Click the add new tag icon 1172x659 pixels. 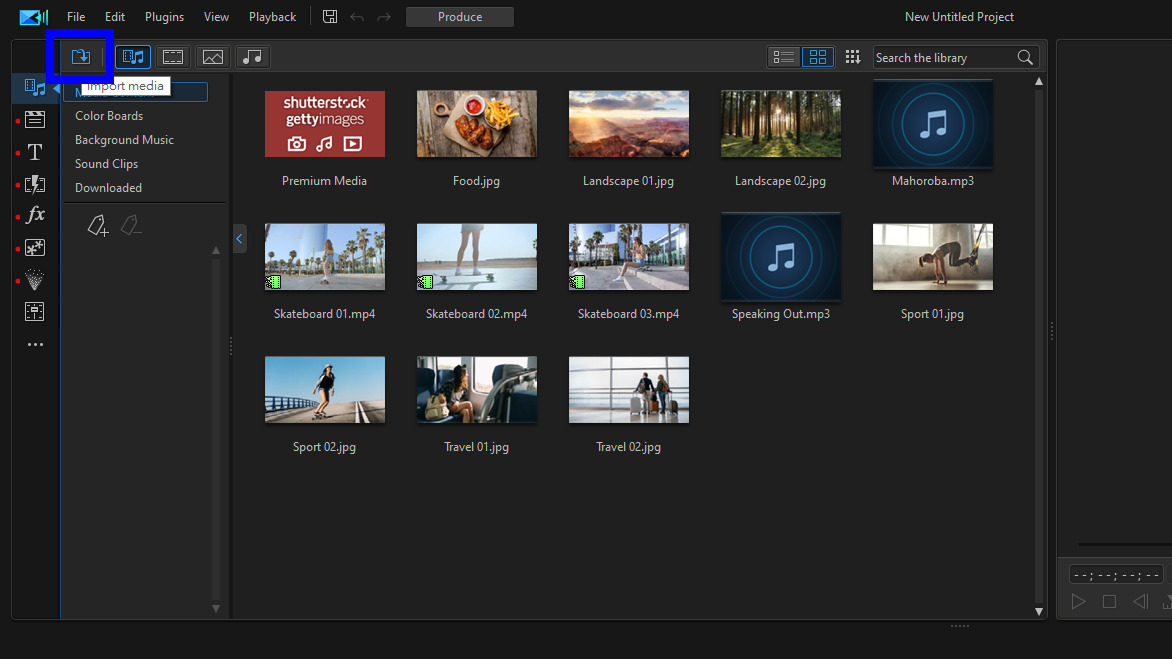pos(97,225)
